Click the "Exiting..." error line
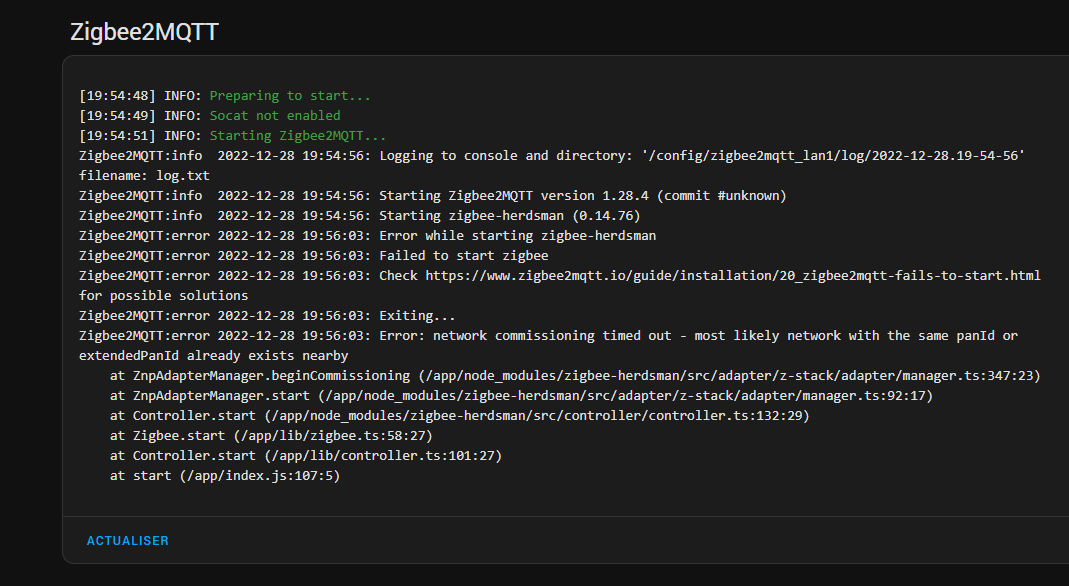This screenshot has height=586, width=1069. (x=417, y=316)
